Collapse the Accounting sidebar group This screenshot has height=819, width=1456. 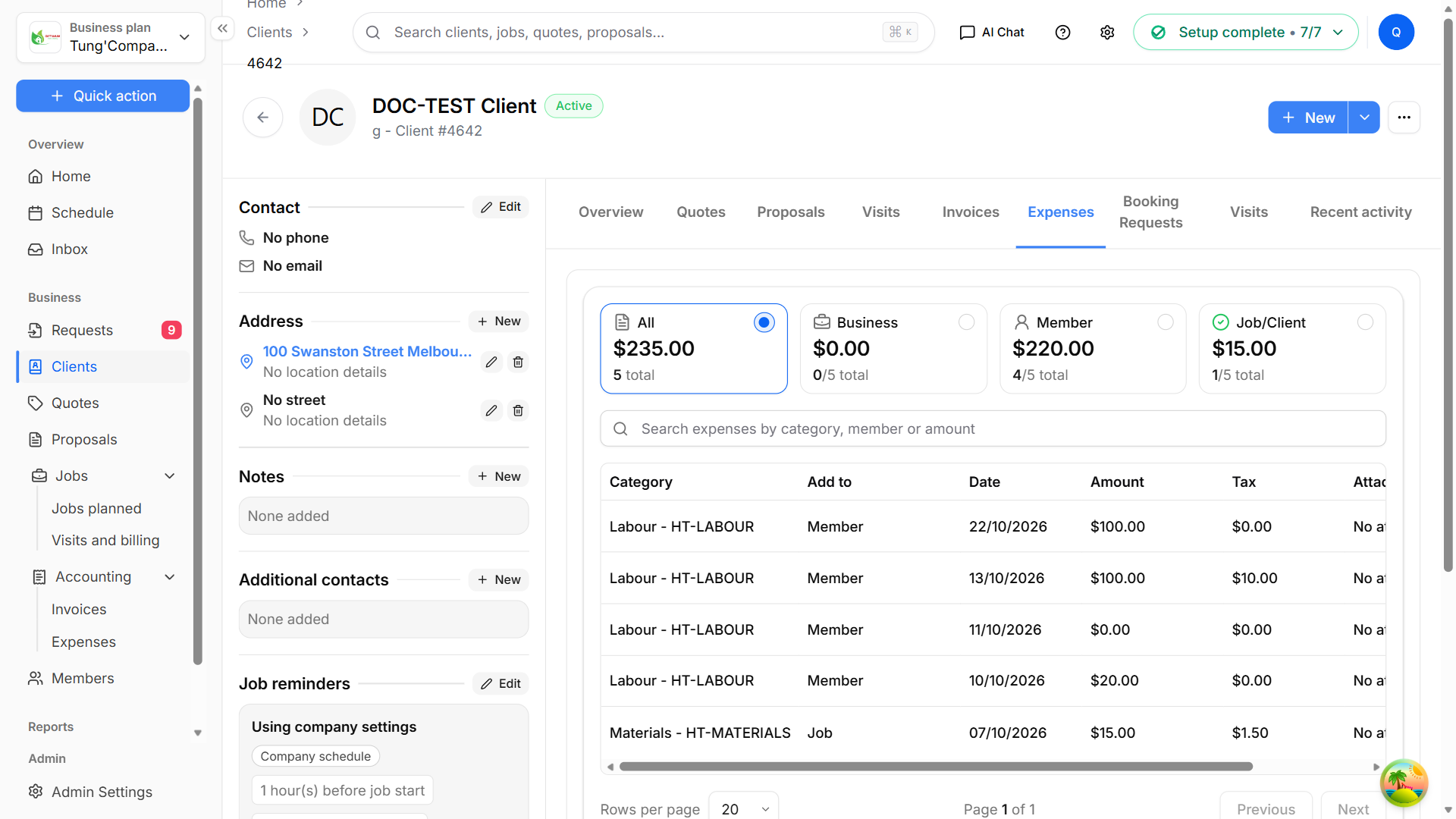click(170, 577)
